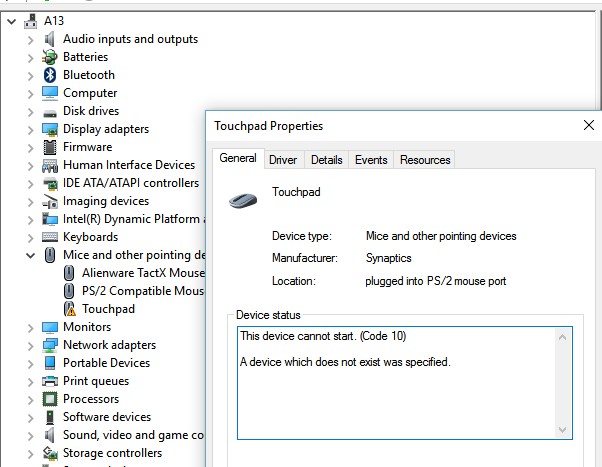Click the Display adapters icon
The height and width of the screenshot is (467, 602).
(50, 129)
